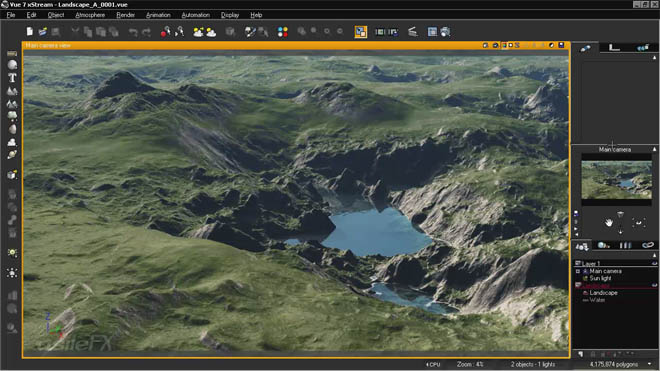The image size is (660, 371).
Task: Open the polygons count dropdown in status bar
Action: (650, 364)
